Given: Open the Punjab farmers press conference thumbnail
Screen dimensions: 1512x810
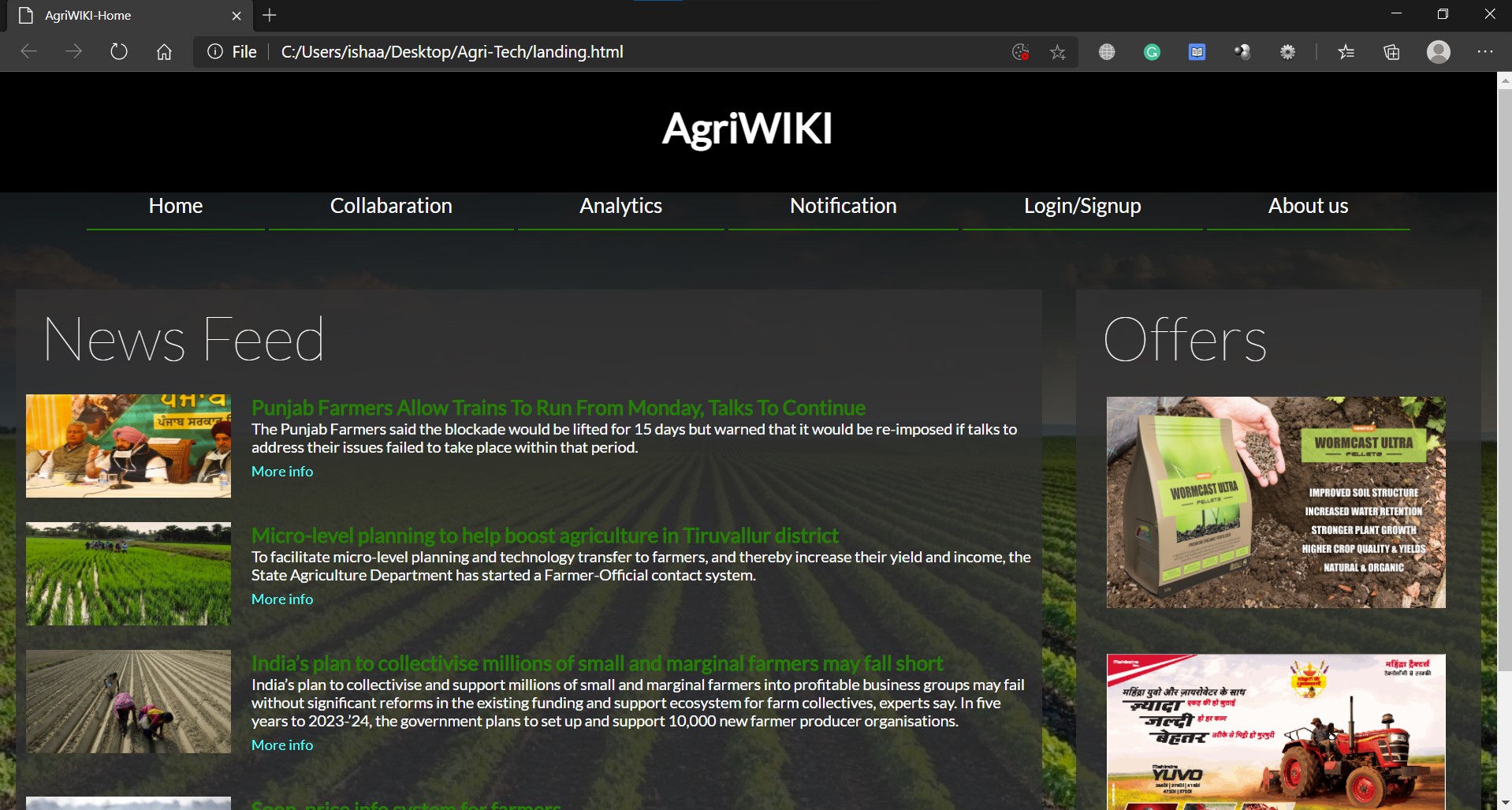Looking at the screenshot, I should 128,446.
